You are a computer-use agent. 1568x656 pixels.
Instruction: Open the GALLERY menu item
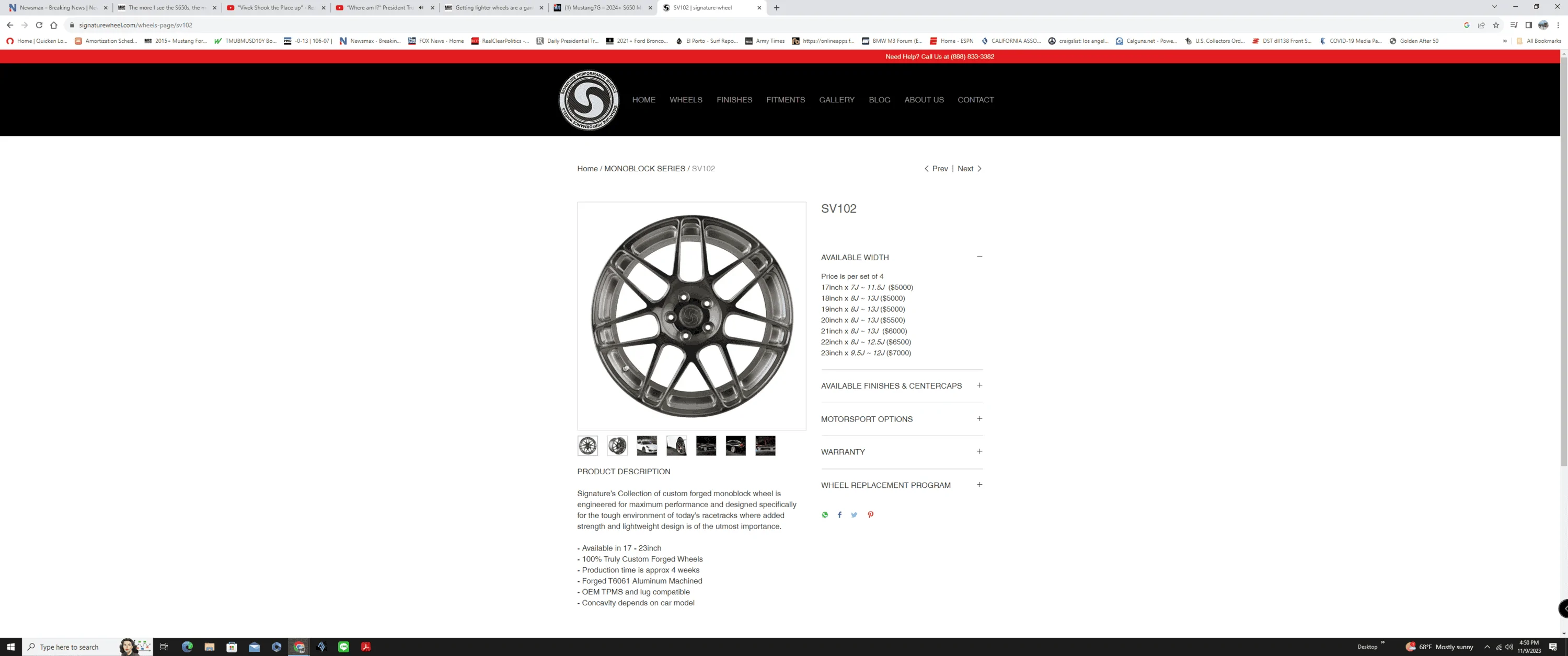point(836,100)
